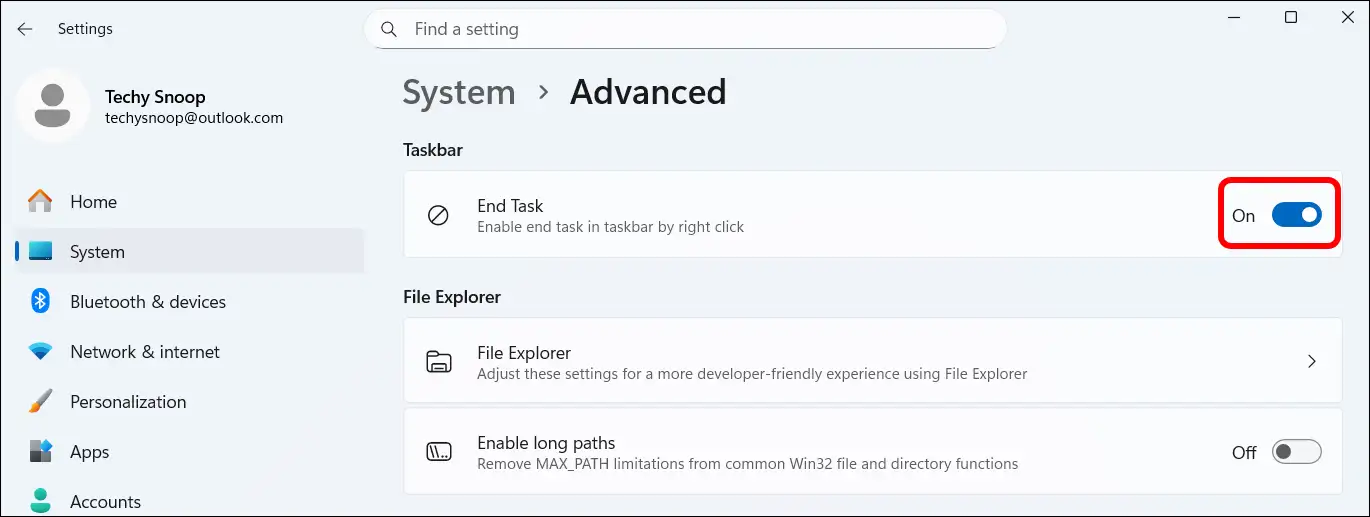Click the Bluetooth icon in sidebar
1370x517 pixels.
tap(40, 301)
